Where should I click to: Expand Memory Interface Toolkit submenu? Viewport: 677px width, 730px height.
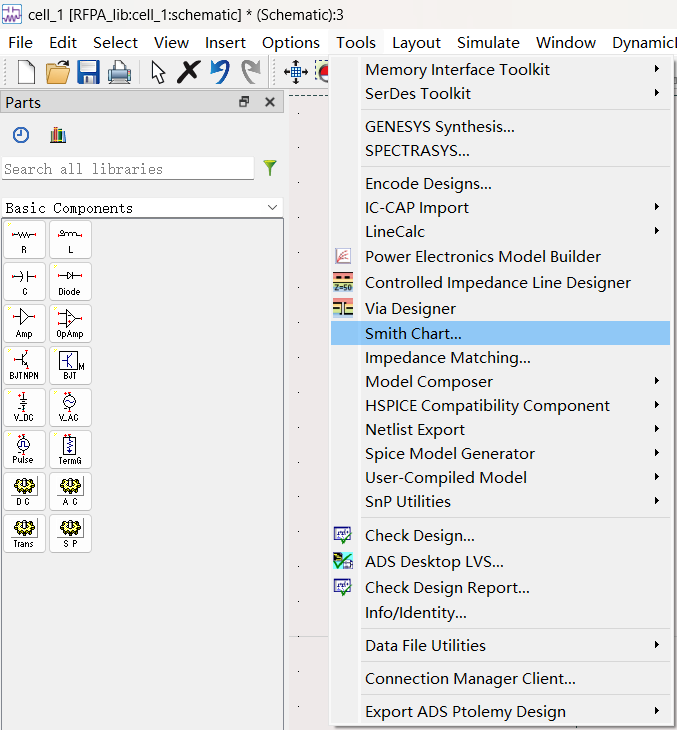coord(501,69)
